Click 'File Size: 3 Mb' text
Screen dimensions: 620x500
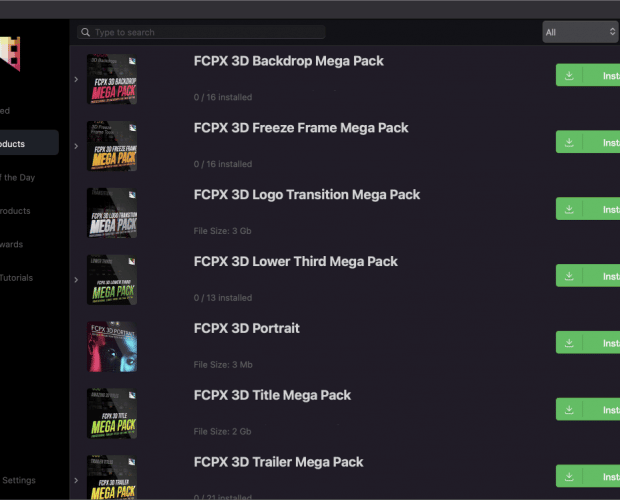pos(223,364)
